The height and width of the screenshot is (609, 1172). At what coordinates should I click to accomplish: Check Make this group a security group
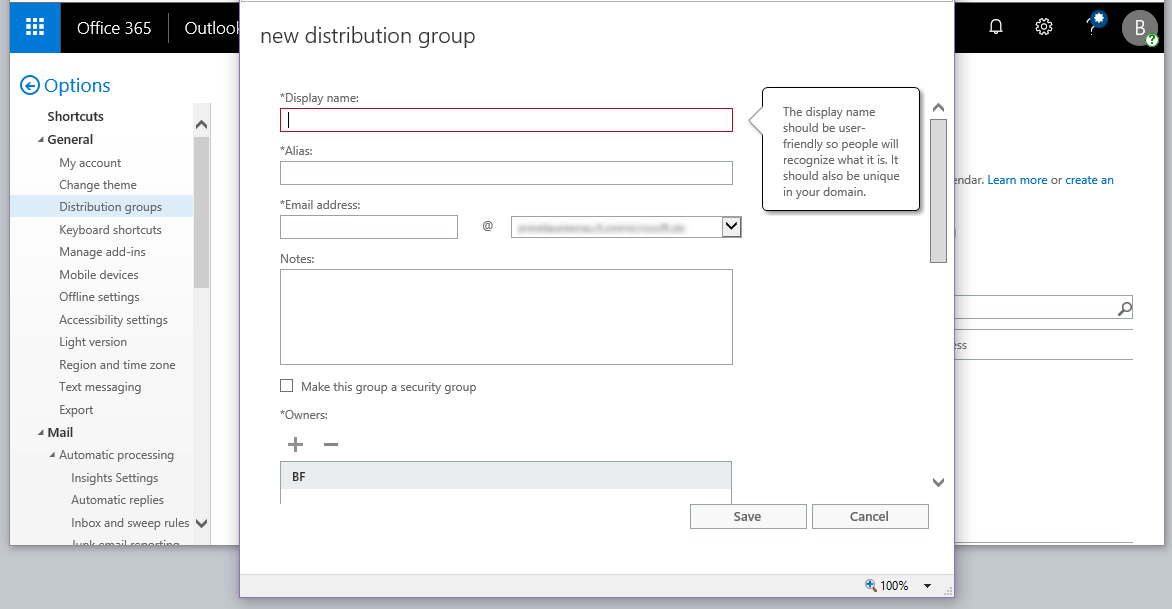point(286,386)
